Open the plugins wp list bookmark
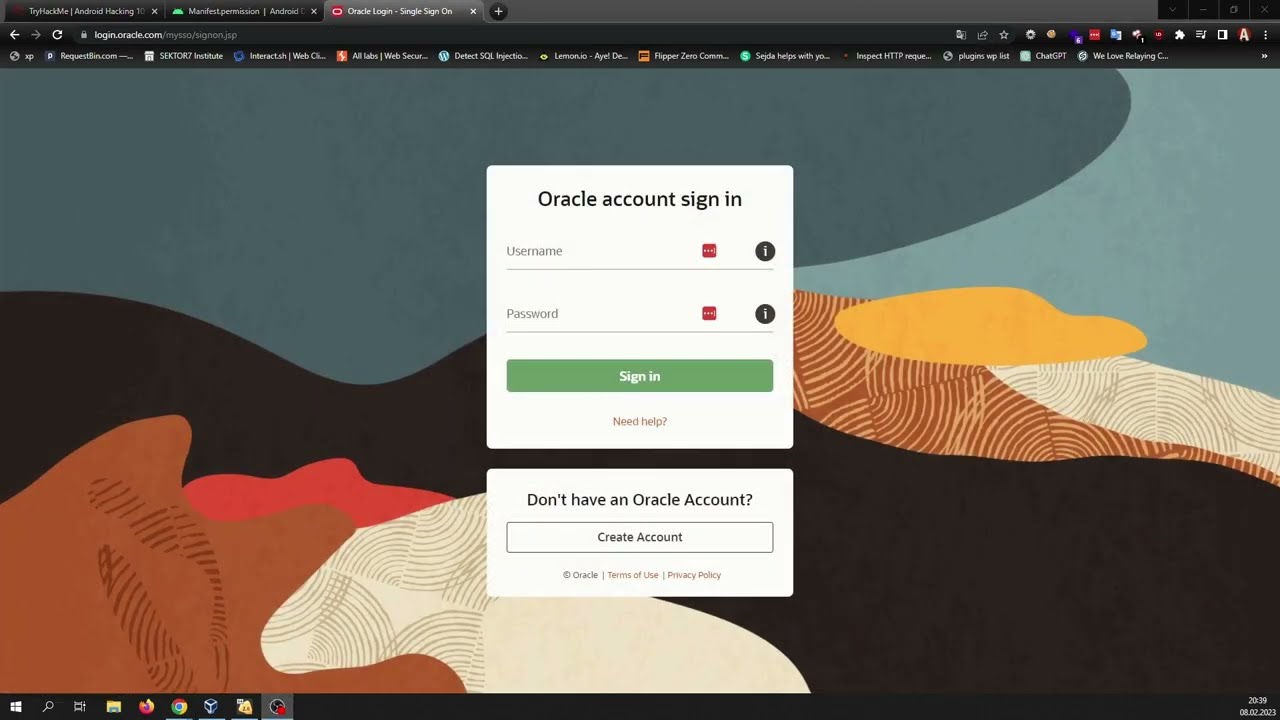The image size is (1280, 720). coord(976,56)
